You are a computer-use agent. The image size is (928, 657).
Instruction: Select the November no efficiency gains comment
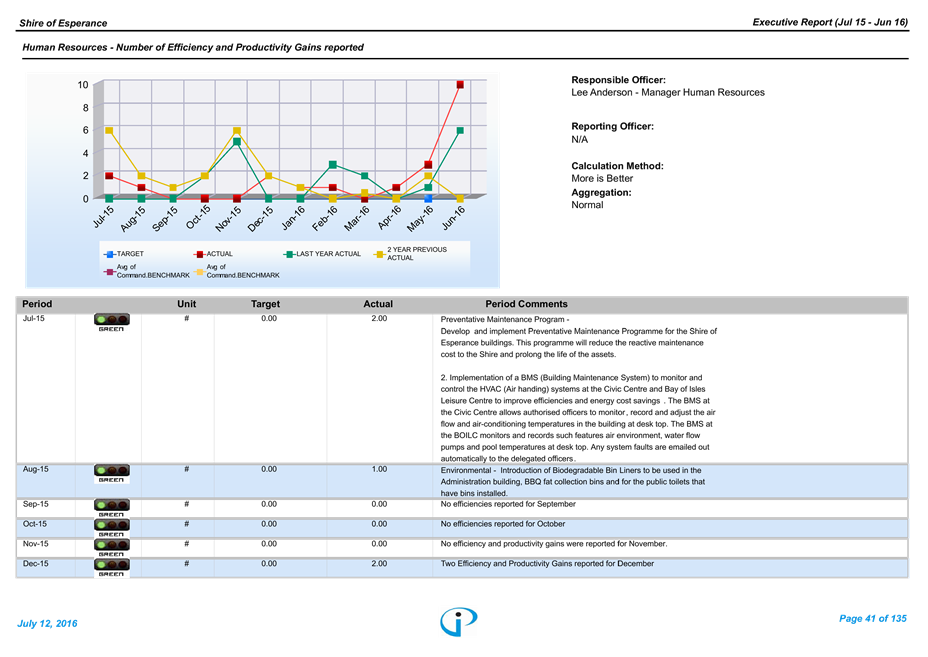tap(554, 544)
